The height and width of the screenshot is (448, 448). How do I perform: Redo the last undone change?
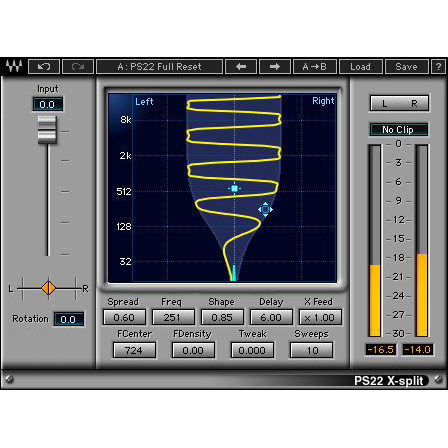point(78,67)
